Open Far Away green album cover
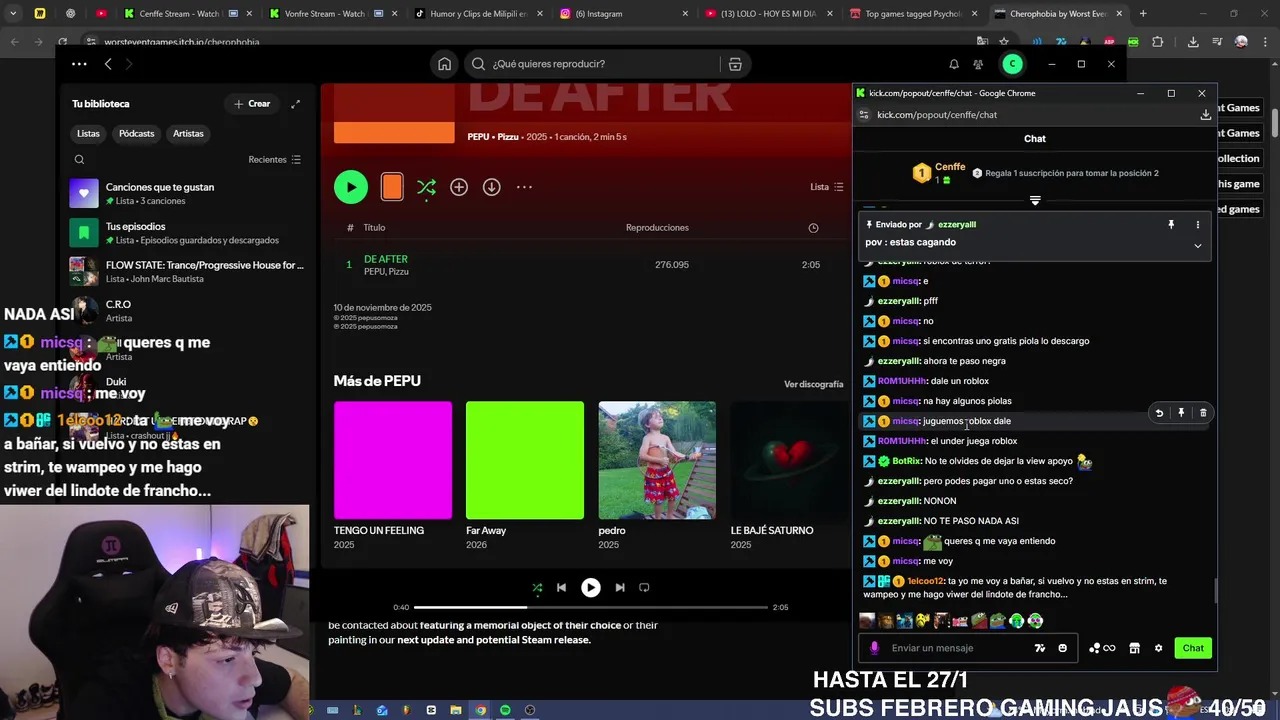1280x720 pixels. 525,460
